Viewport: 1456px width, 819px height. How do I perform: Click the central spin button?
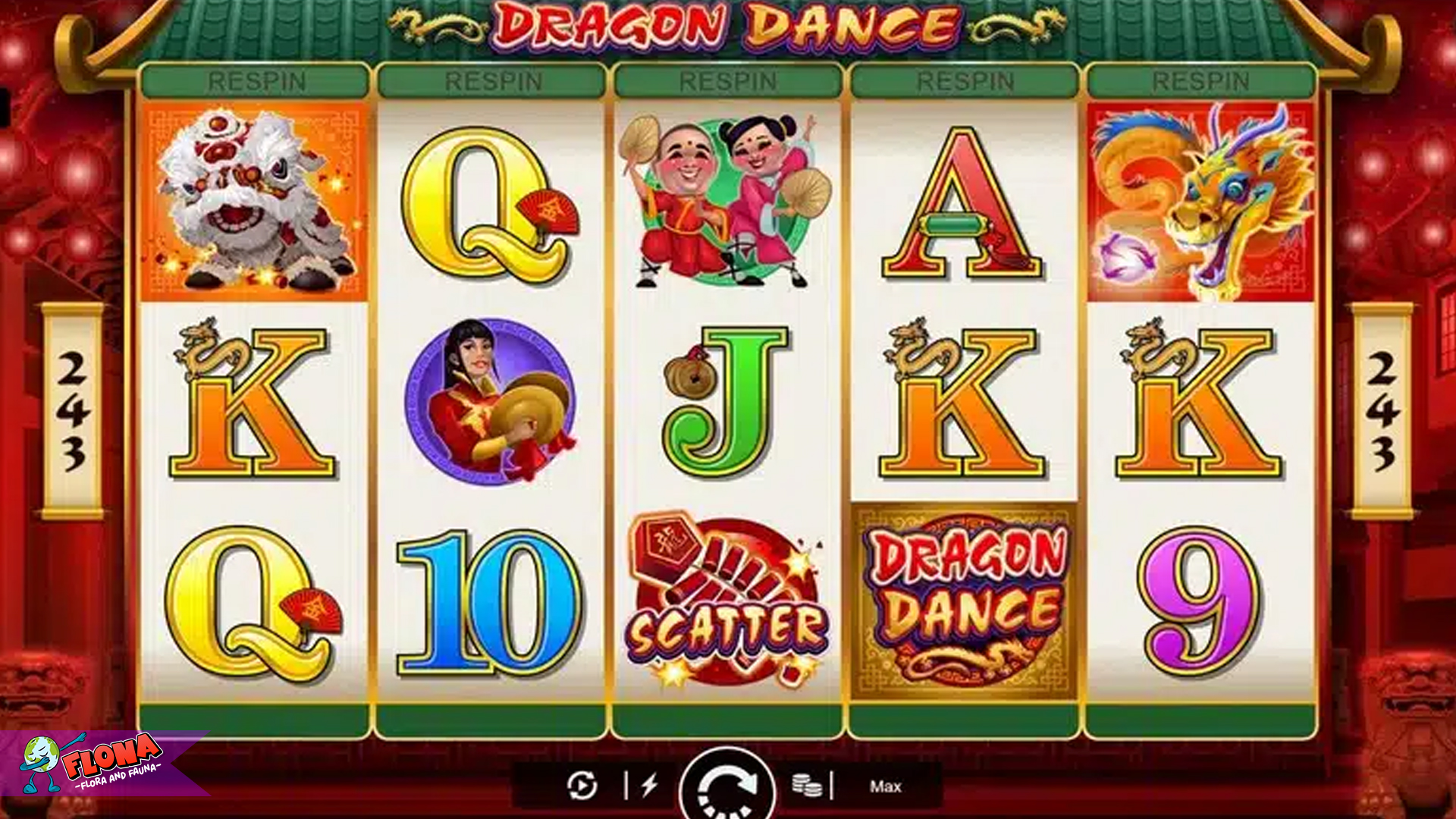pyautogui.click(x=727, y=786)
